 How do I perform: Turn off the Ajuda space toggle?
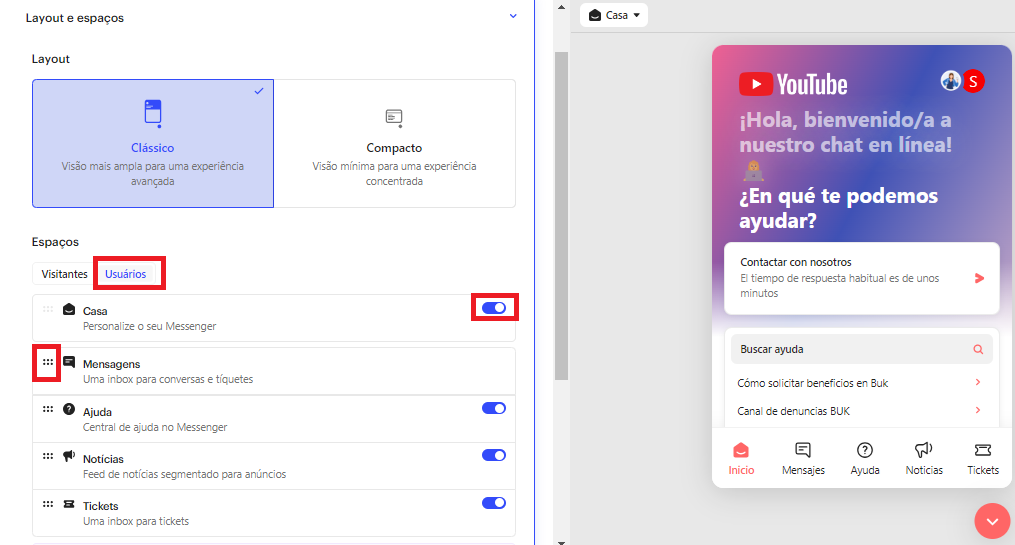point(494,408)
